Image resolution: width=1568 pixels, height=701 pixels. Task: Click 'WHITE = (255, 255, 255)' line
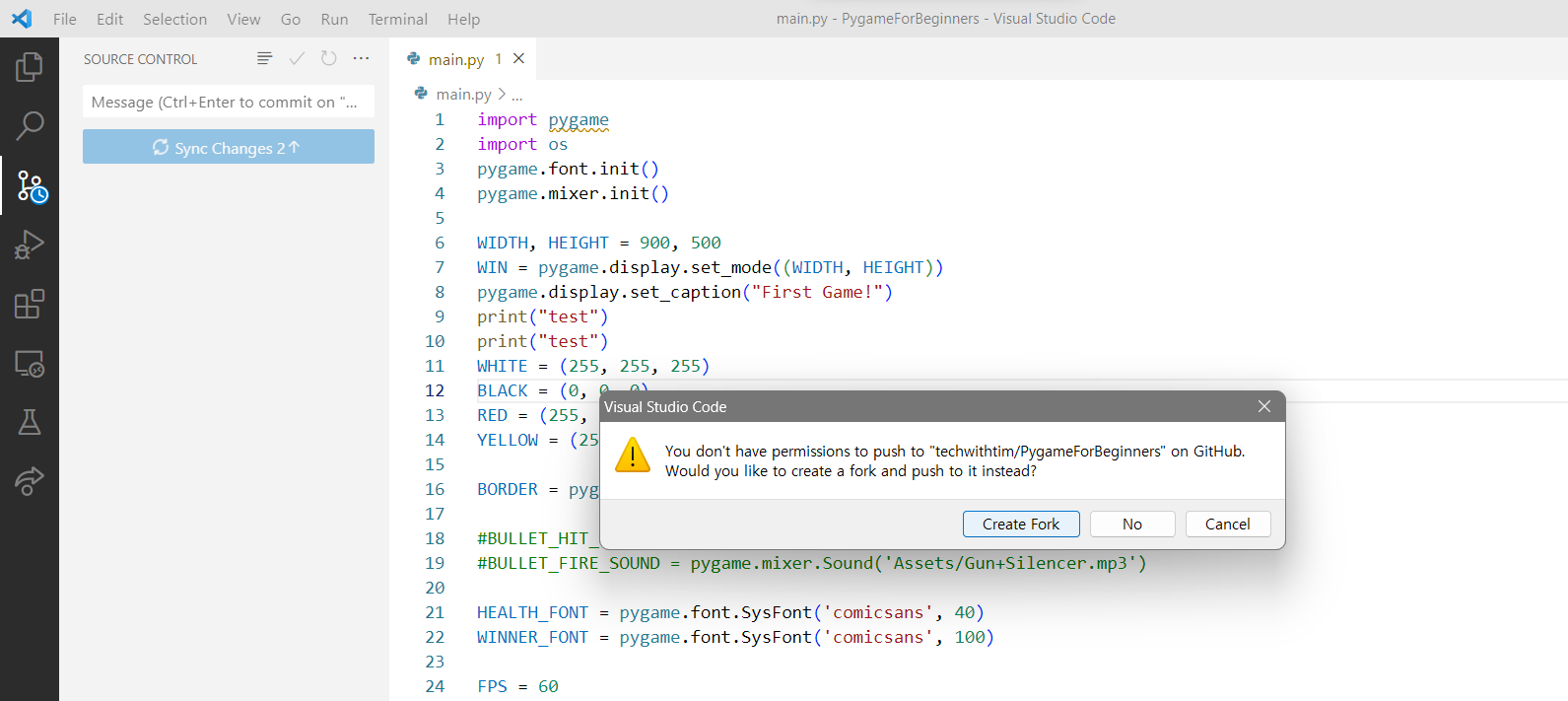point(593,366)
